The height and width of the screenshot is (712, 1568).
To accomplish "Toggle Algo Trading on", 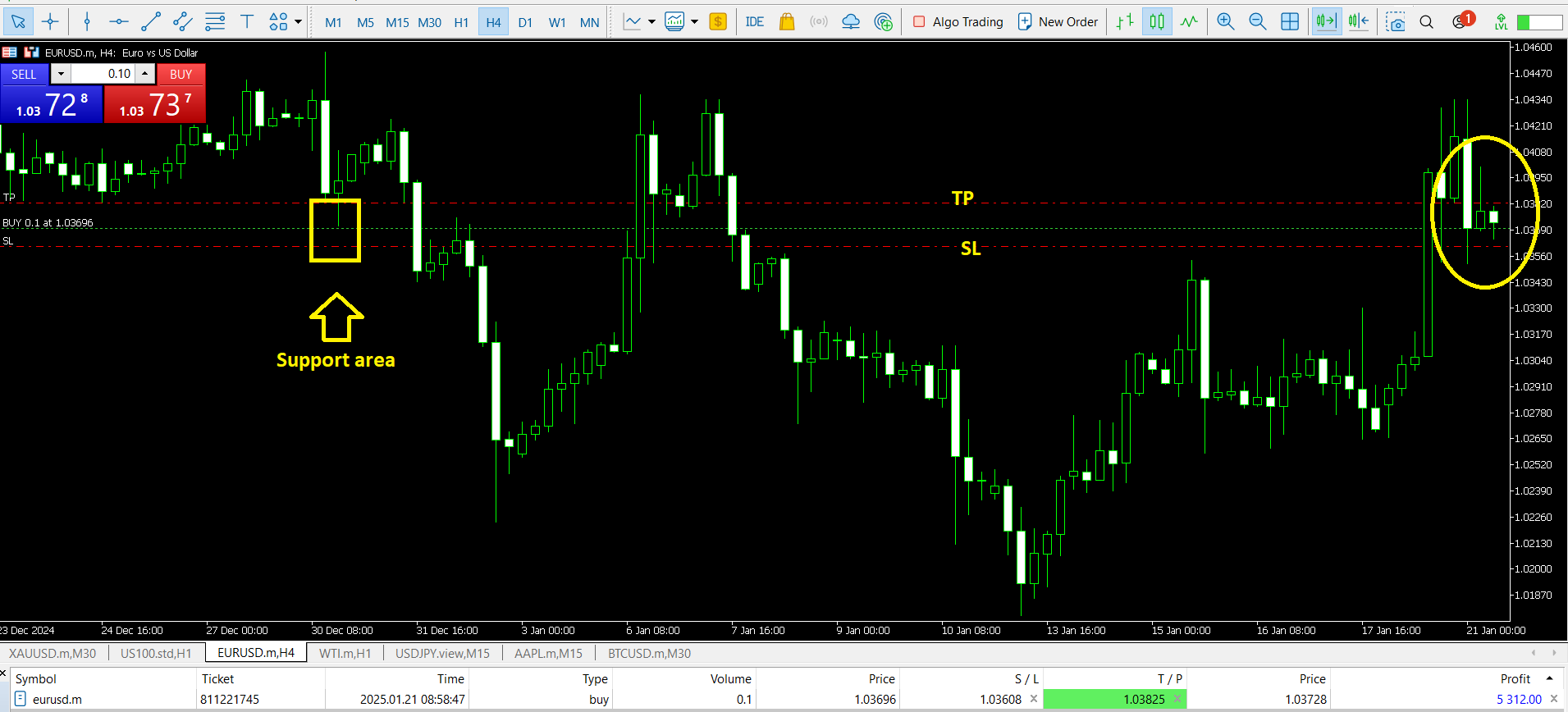I will tap(958, 22).
